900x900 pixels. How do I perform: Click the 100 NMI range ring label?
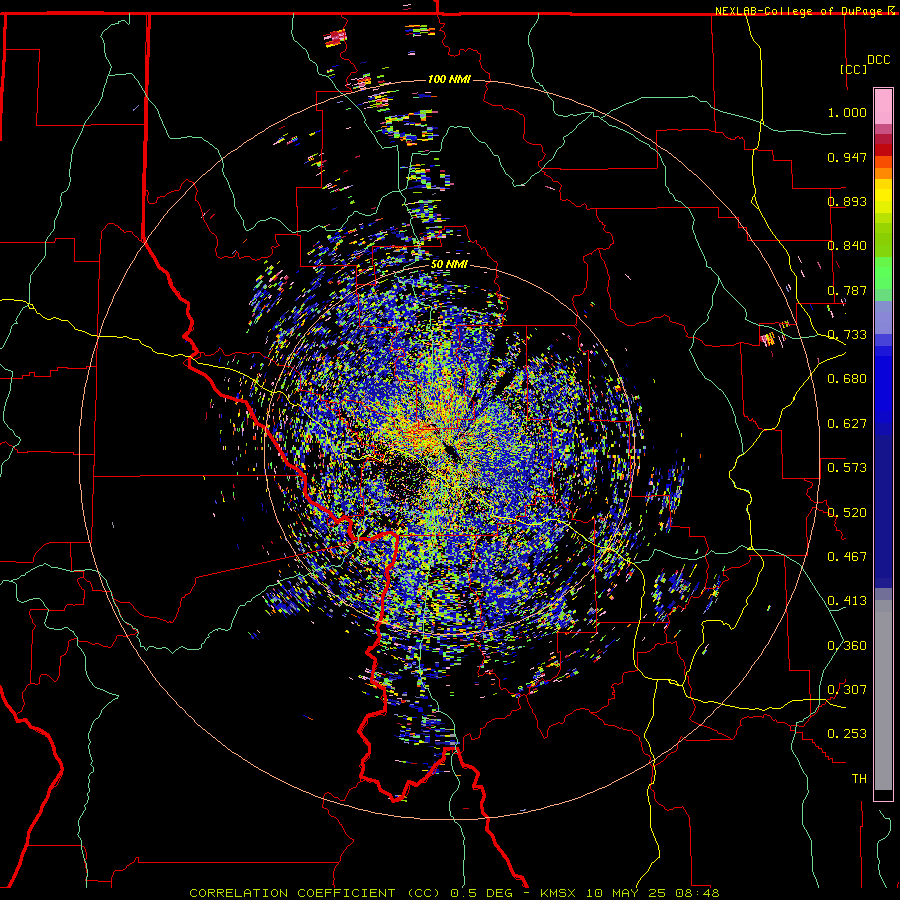point(449,79)
